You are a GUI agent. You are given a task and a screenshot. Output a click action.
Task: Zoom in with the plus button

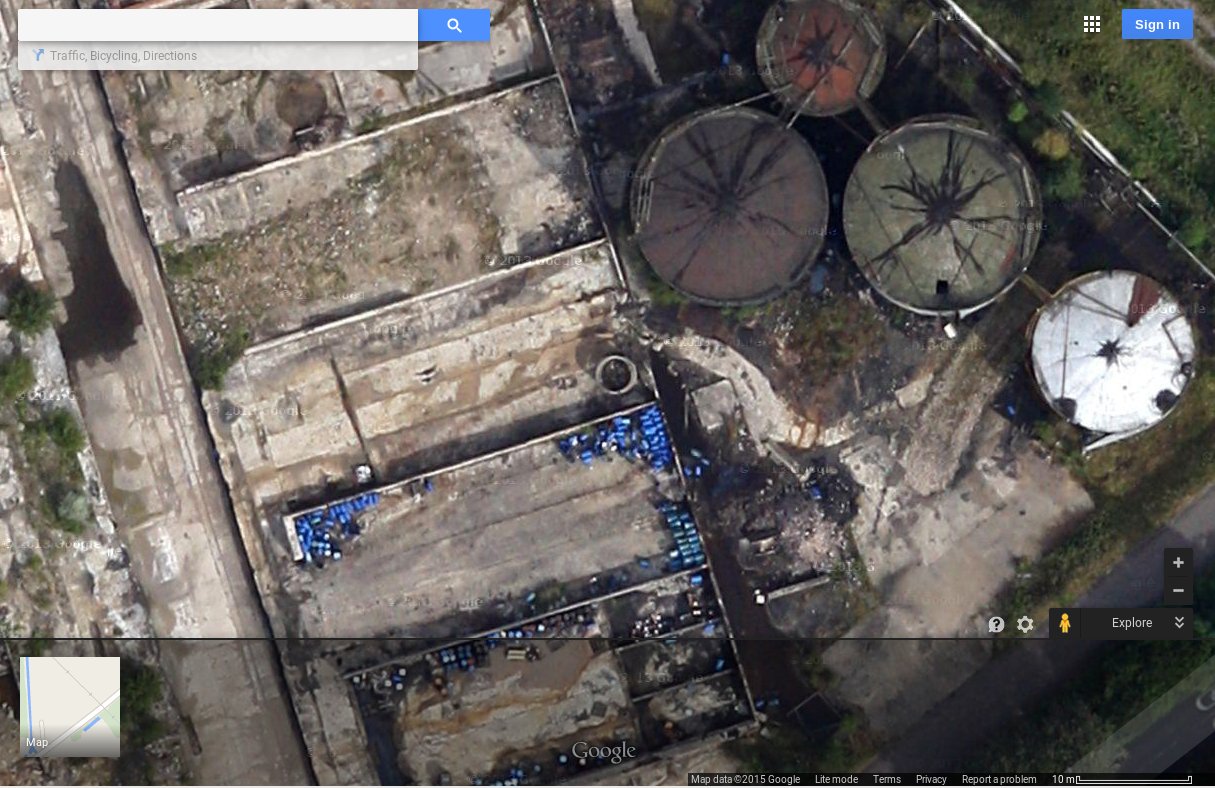click(x=1178, y=562)
